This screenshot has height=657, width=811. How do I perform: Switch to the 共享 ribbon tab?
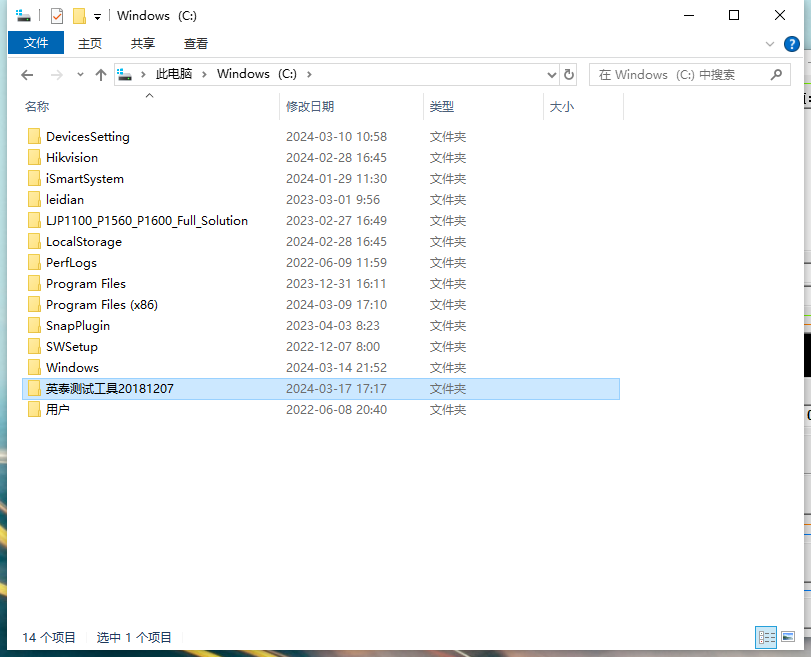click(x=143, y=43)
